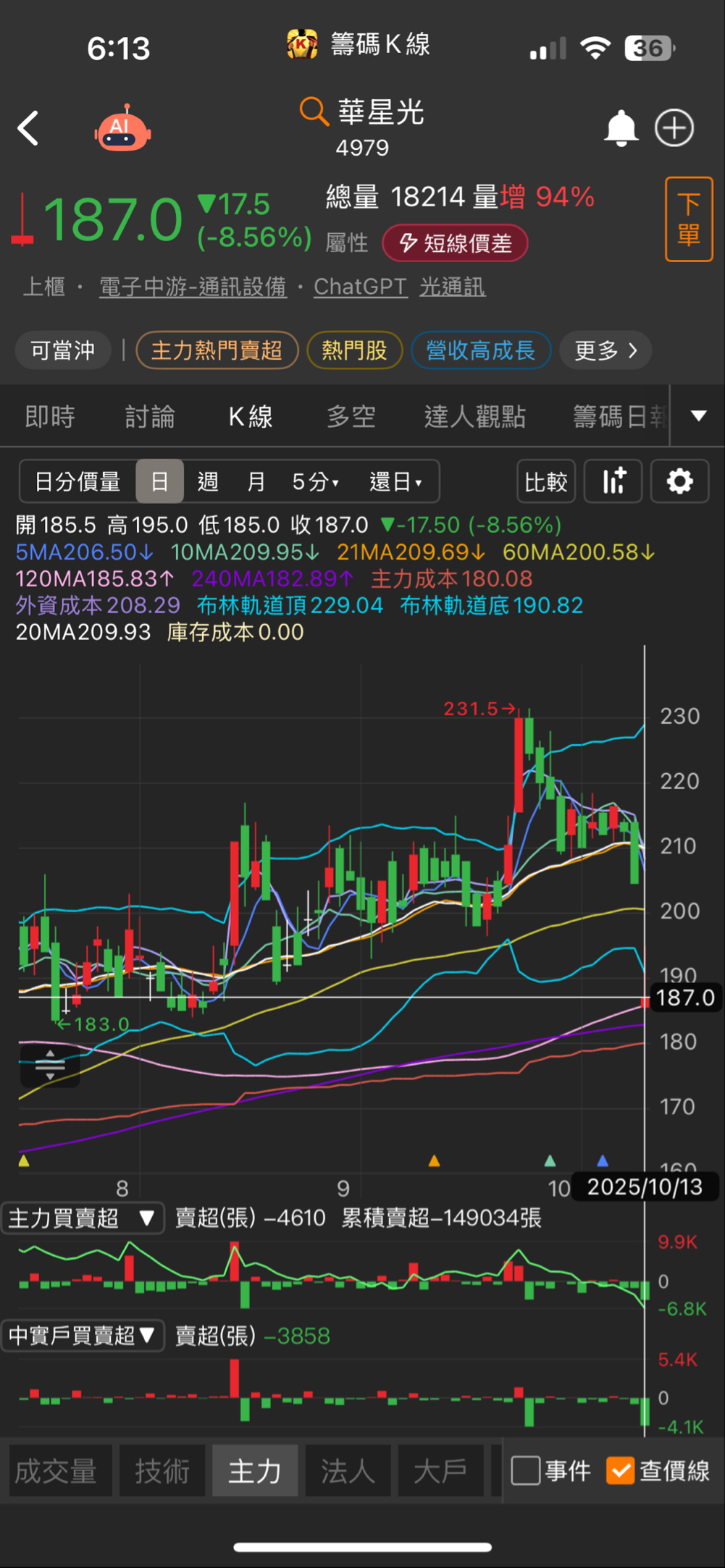The height and width of the screenshot is (1568, 725).
Task: Enable the 事件 checkbox
Action: [x=526, y=1470]
